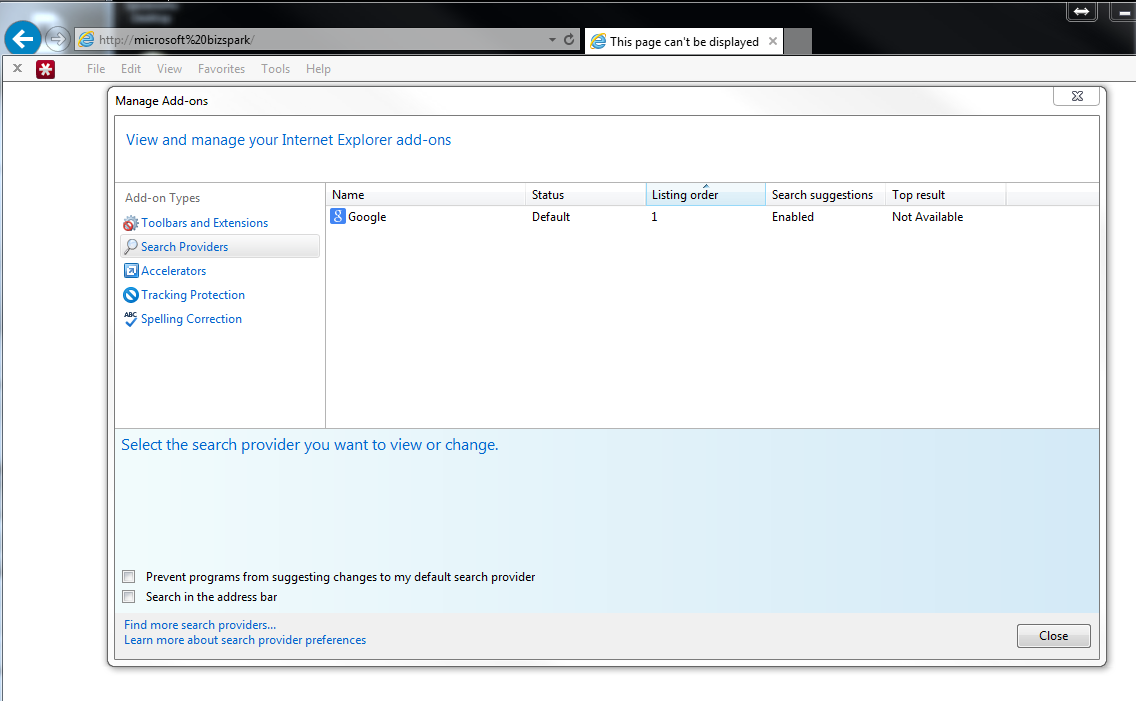Click the Accelerators icon
The width and height of the screenshot is (1136, 701).
point(131,271)
